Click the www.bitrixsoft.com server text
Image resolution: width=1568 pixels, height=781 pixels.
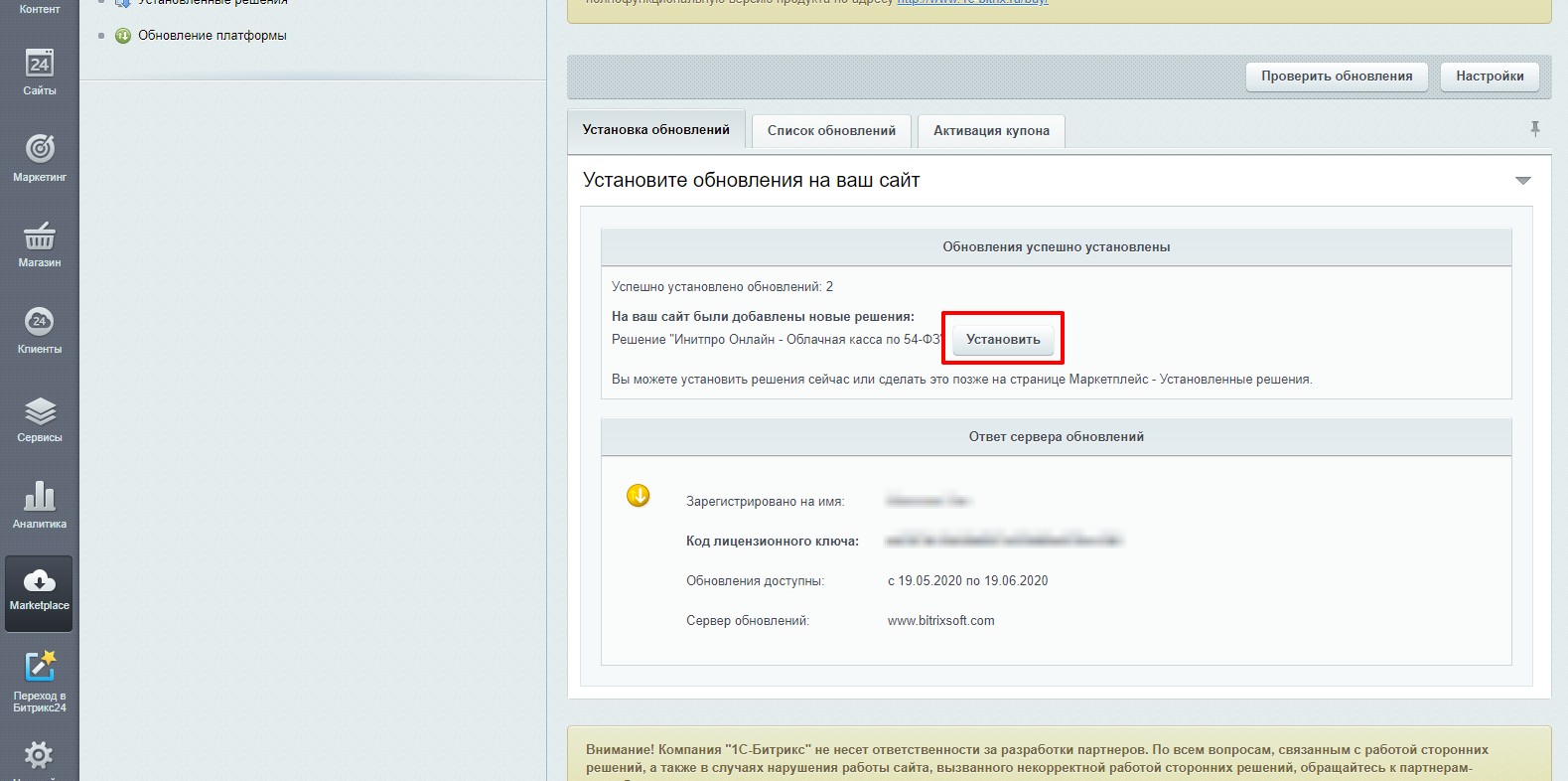940,621
